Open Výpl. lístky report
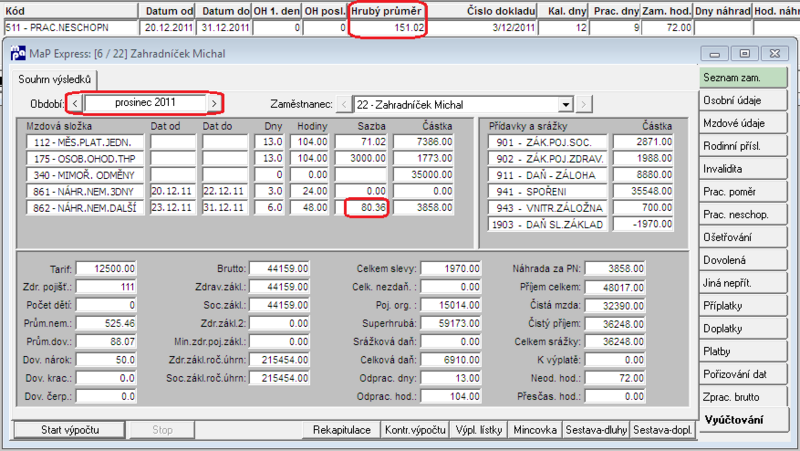The height and width of the screenshot is (451, 800). tap(479, 430)
